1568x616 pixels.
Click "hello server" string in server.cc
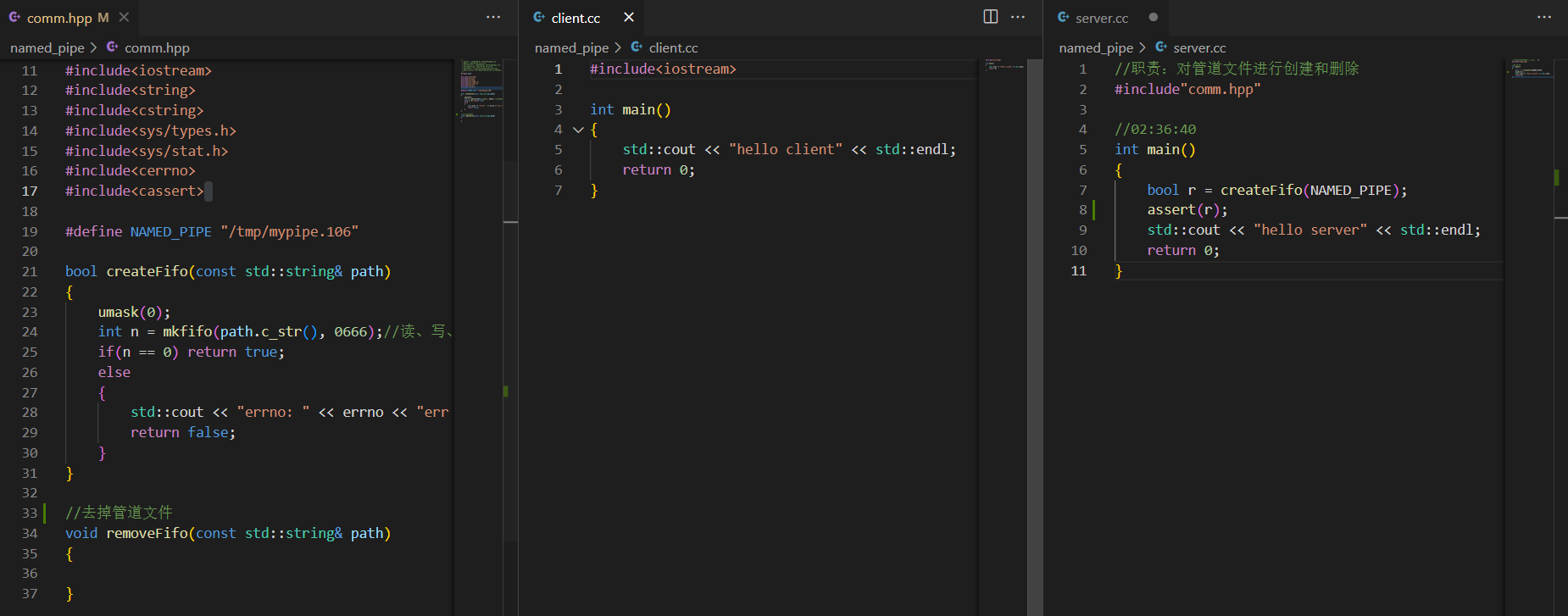pyautogui.click(x=1310, y=230)
